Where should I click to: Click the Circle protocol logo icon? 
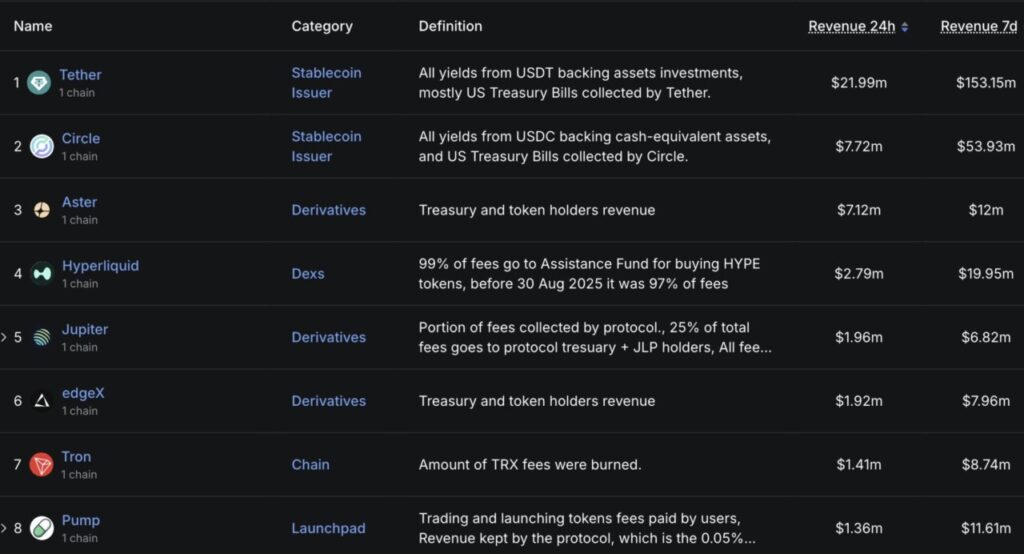[x=42, y=146]
